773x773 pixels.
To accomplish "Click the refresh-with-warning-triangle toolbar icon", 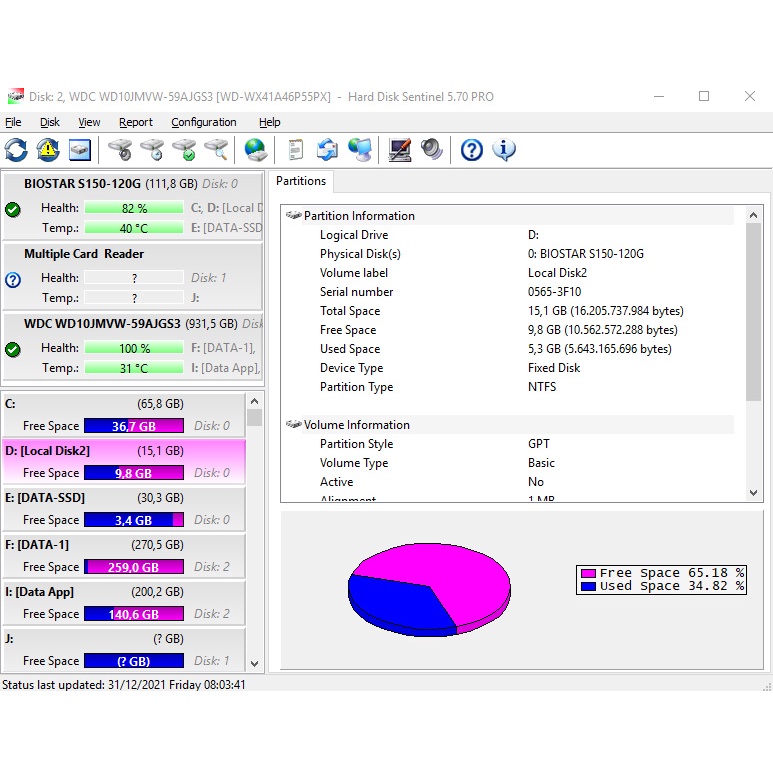I will coord(48,150).
